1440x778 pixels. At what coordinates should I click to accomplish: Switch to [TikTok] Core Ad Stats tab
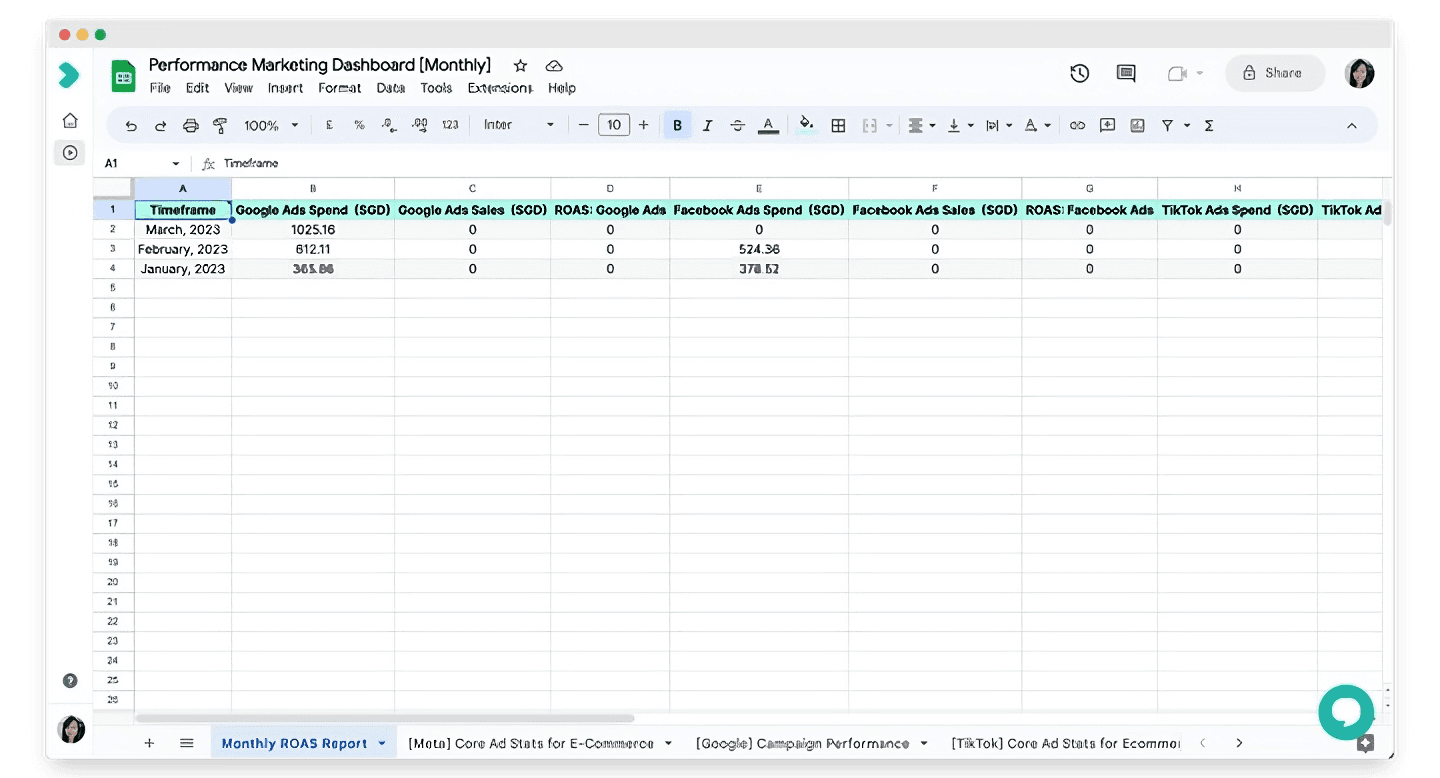(x=1065, y=743)
